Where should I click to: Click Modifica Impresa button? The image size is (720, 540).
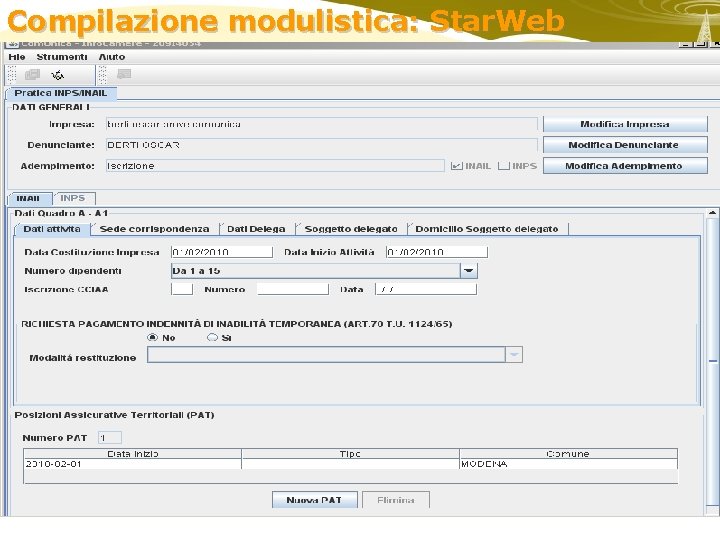click(x=625, y=124)
